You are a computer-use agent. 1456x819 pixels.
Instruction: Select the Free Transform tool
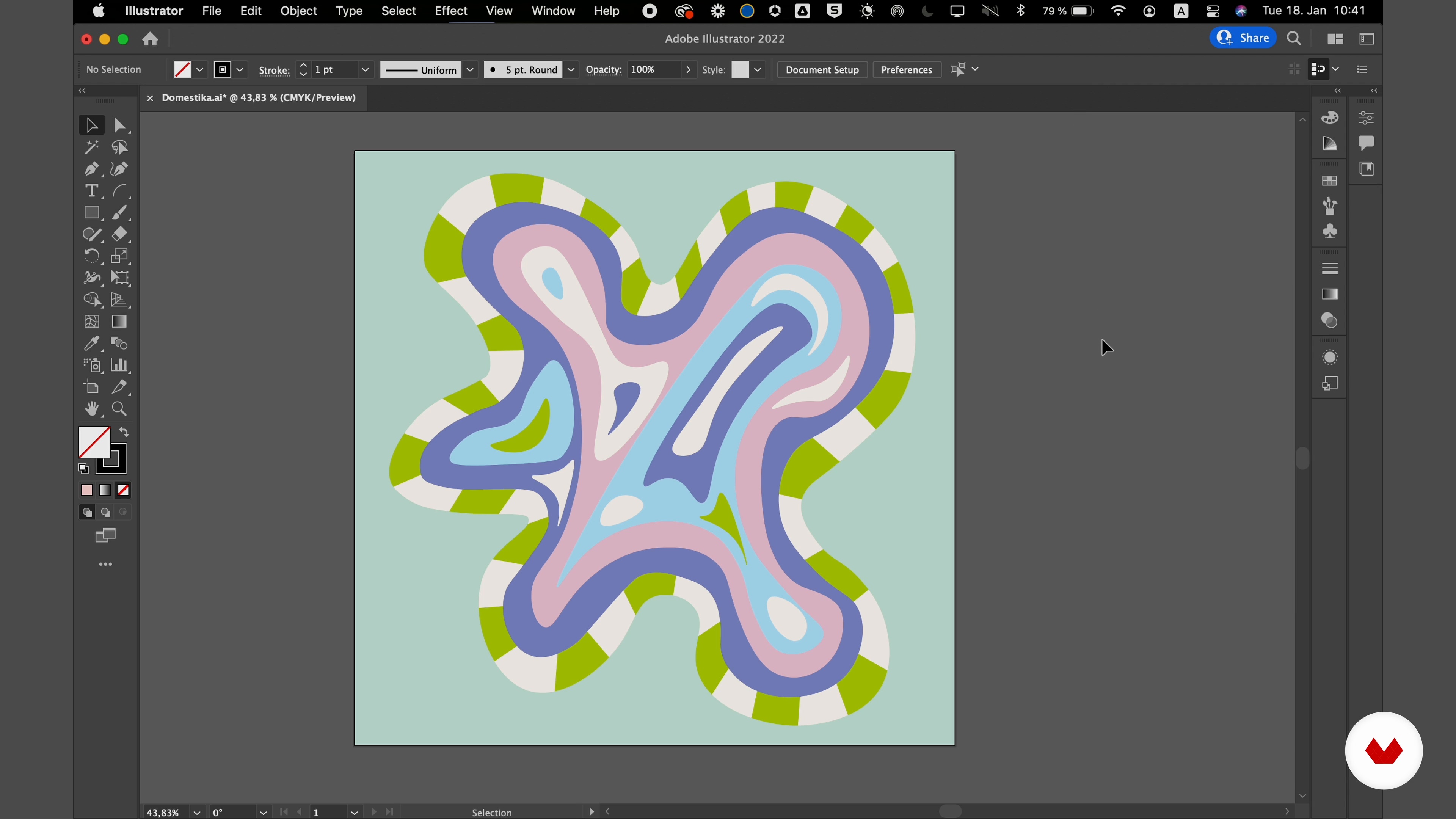pyautogui.click(x=119, y=278)
